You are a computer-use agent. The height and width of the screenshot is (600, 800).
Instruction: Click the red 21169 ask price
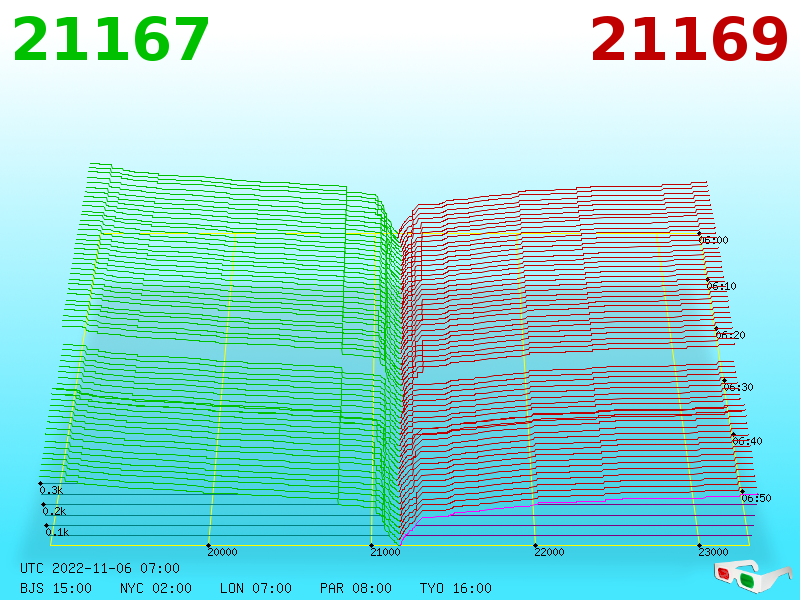click(x=689, y=40)
